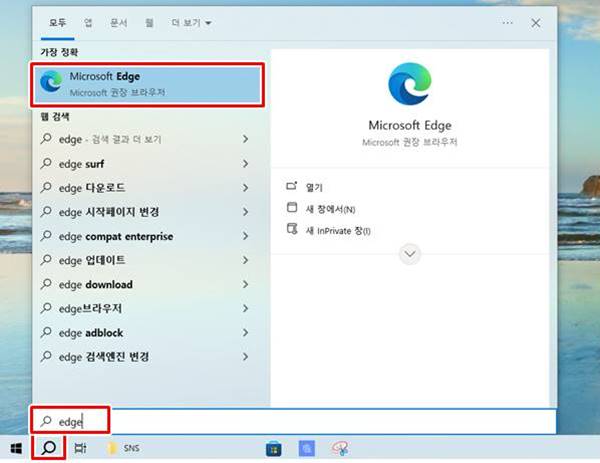600x463 pixels.
Task: Switch to the 웹 tab
Action: click(x=149, y=23)
